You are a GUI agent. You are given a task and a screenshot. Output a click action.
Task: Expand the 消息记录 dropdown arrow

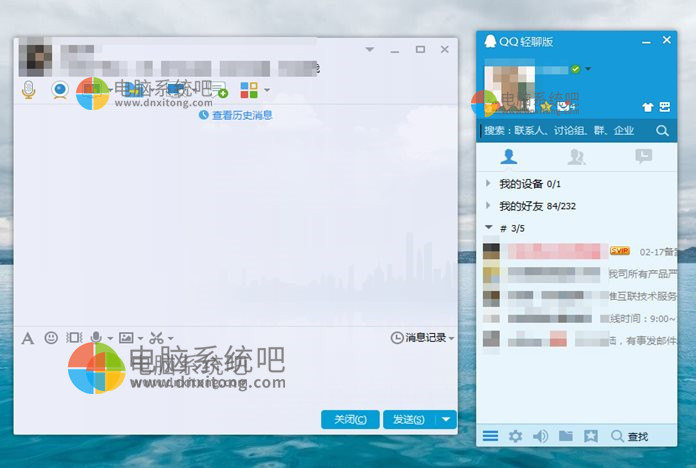[451, 339]
